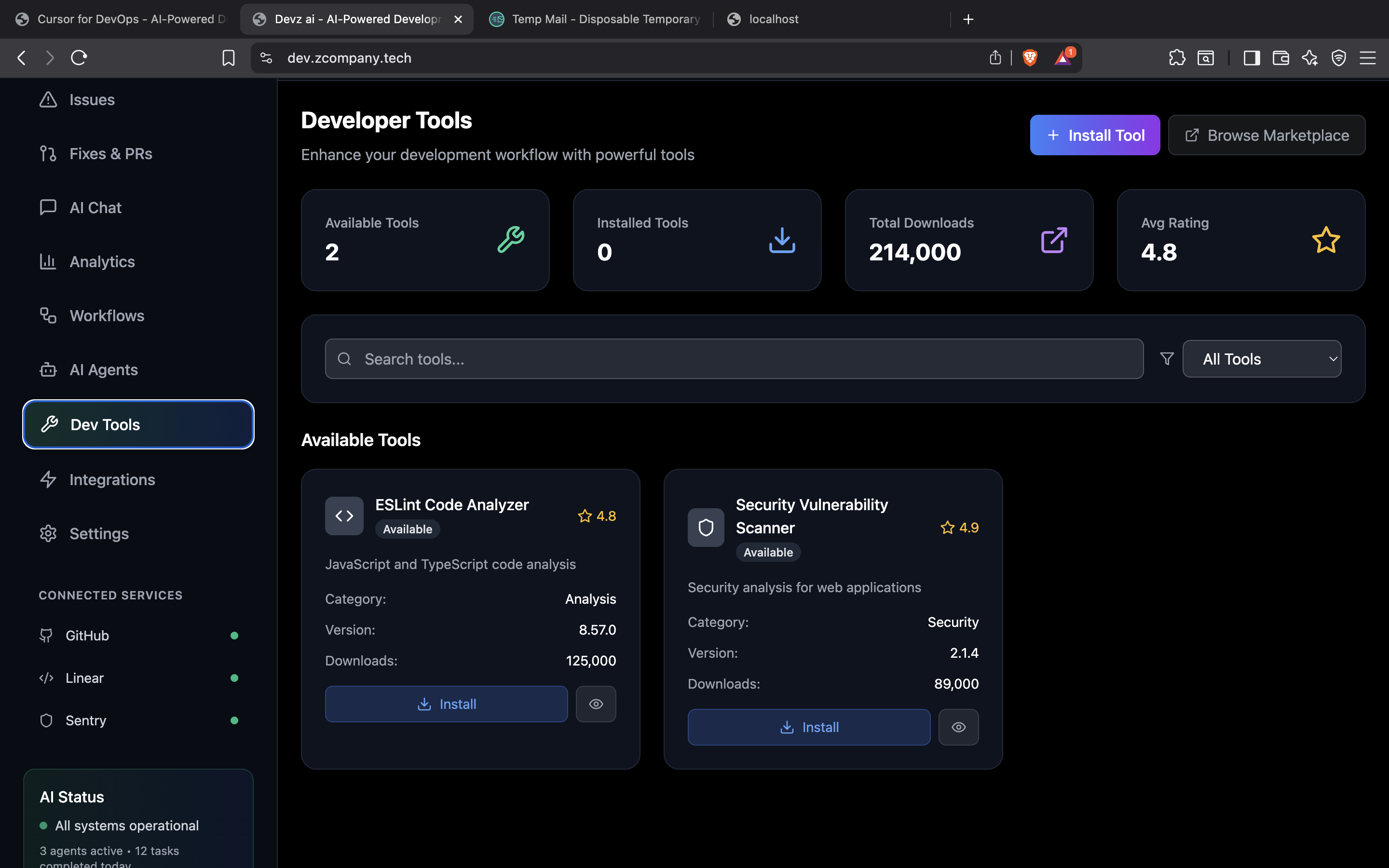Preview ESLint Code Analyzer with eye button

tap(596, 704)
